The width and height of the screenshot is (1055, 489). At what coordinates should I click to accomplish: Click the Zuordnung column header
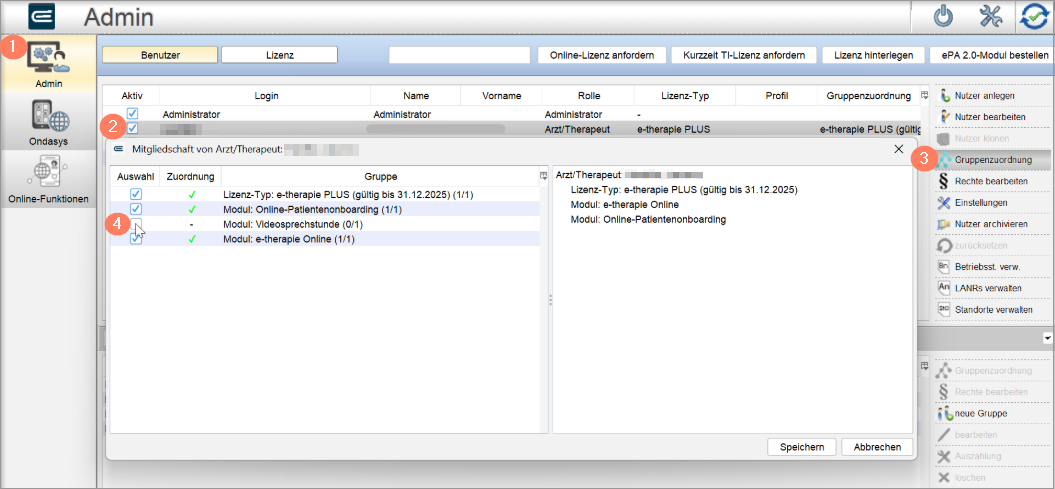pos(192,176)
